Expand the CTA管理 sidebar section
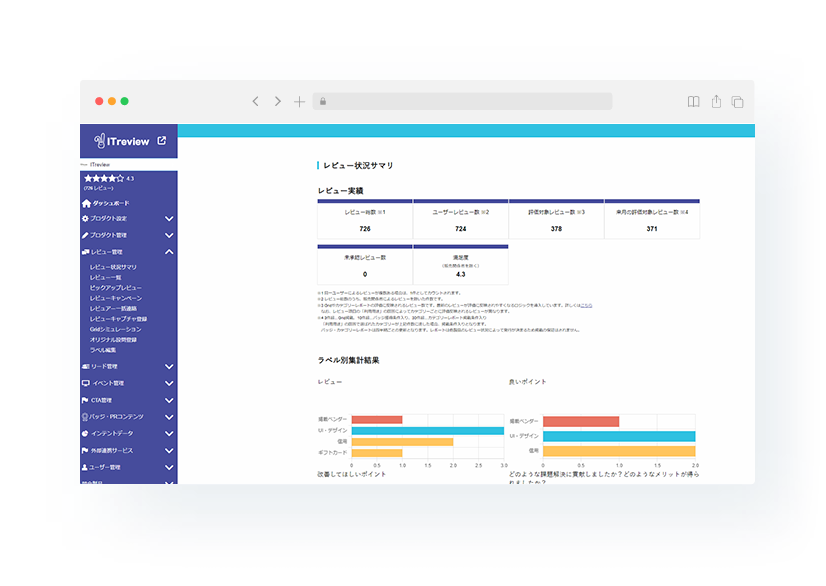This screenshot has height=586, width=826. [169, 400]
